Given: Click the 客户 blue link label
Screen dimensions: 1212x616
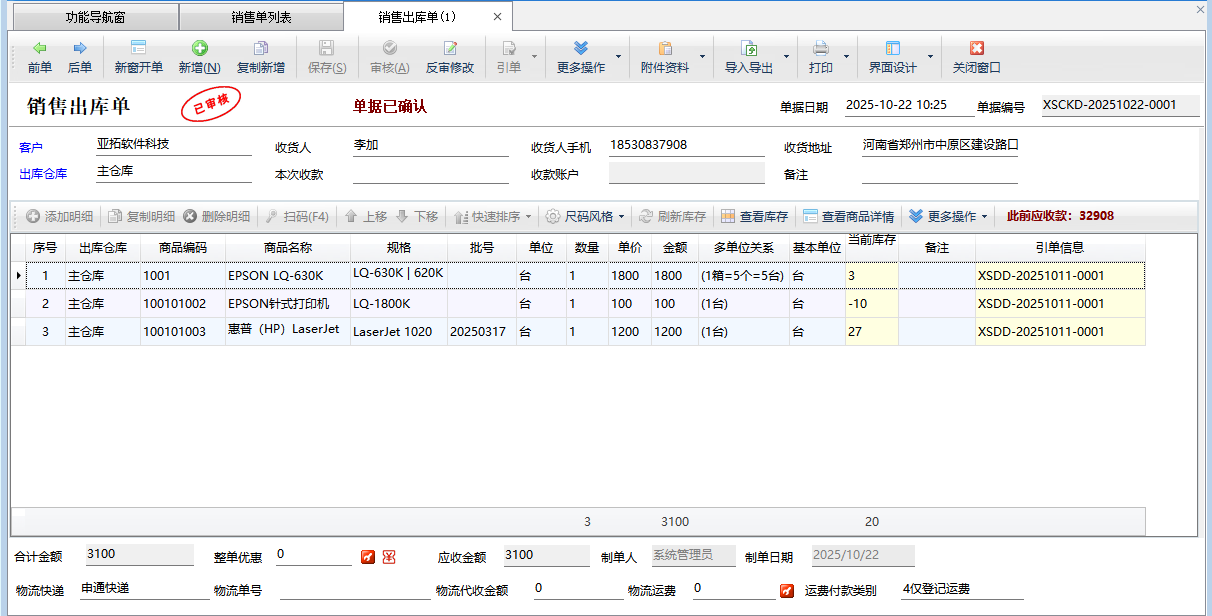Looking at the screenshot, I should tap(31, 148).
